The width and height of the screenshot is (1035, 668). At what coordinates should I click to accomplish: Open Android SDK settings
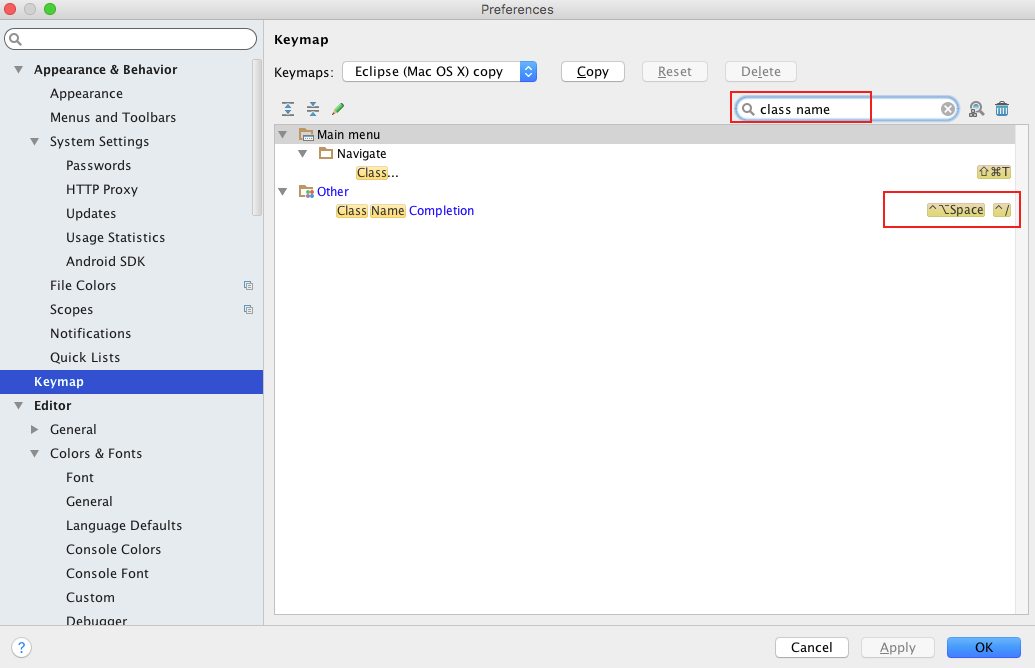106,261
